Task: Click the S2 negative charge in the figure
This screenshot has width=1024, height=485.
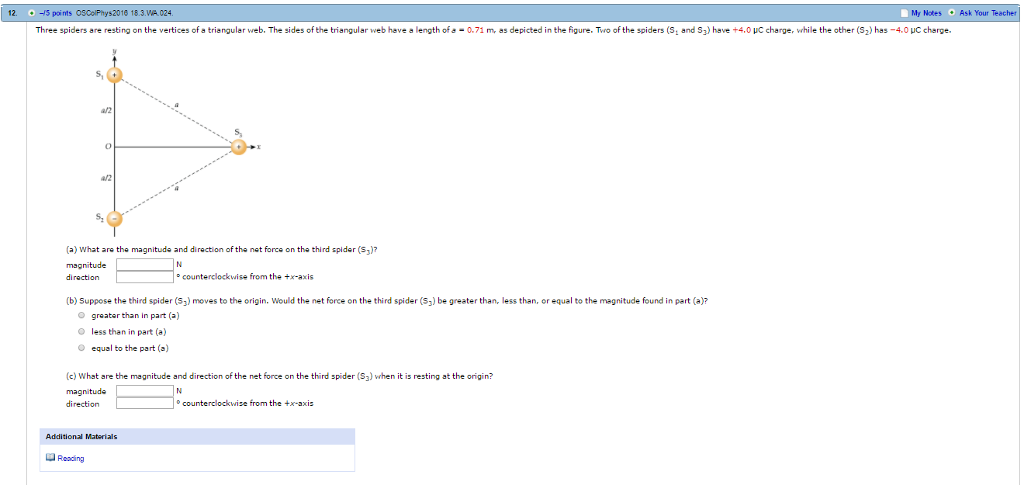Action: click(x=114, y=218)
